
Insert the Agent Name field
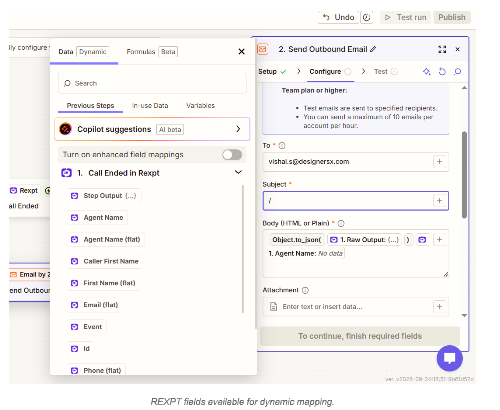pyautogui.click(x=97, y=218)
